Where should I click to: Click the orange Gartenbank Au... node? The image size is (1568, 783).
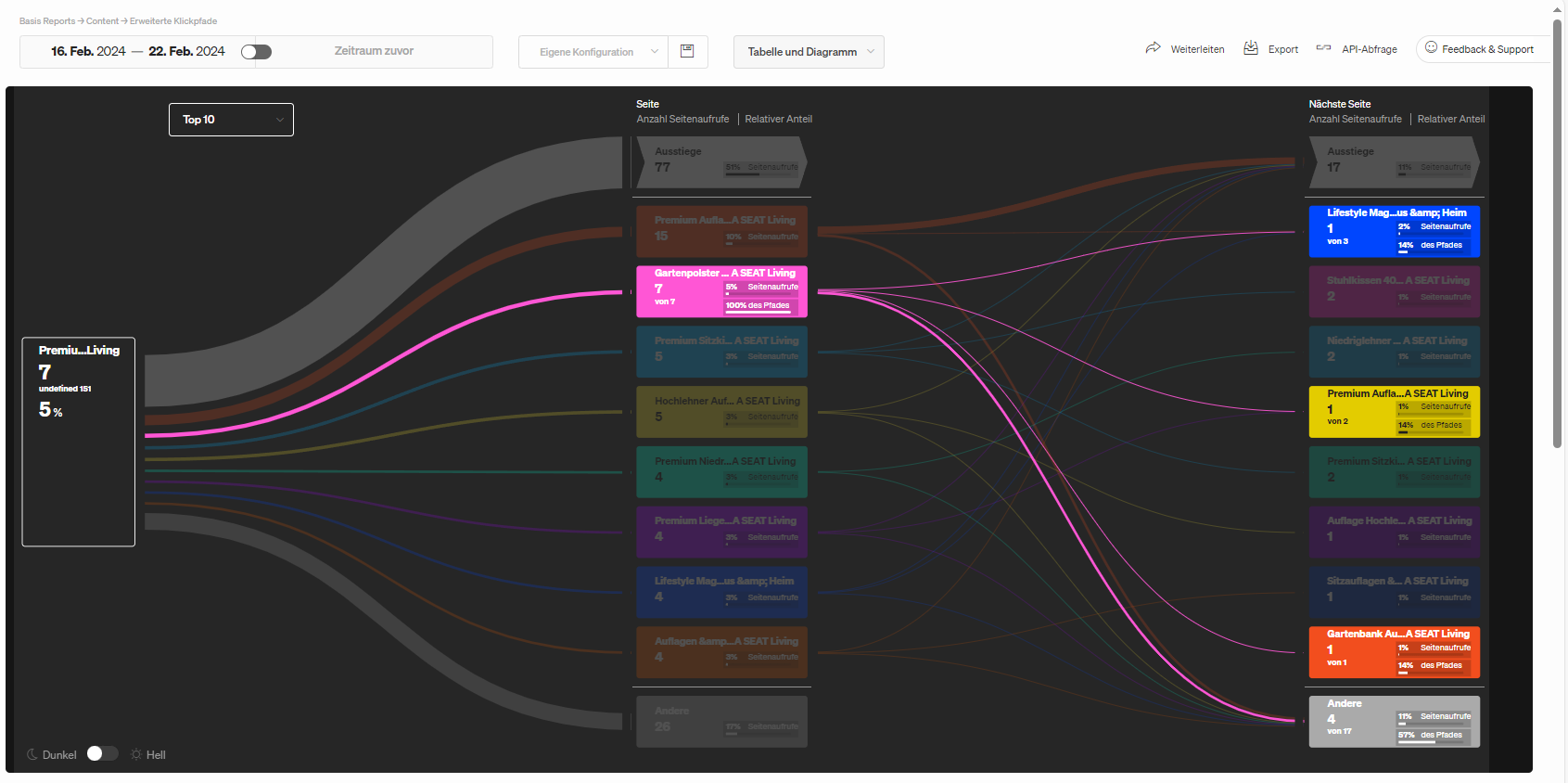[x=1394, y=652]
